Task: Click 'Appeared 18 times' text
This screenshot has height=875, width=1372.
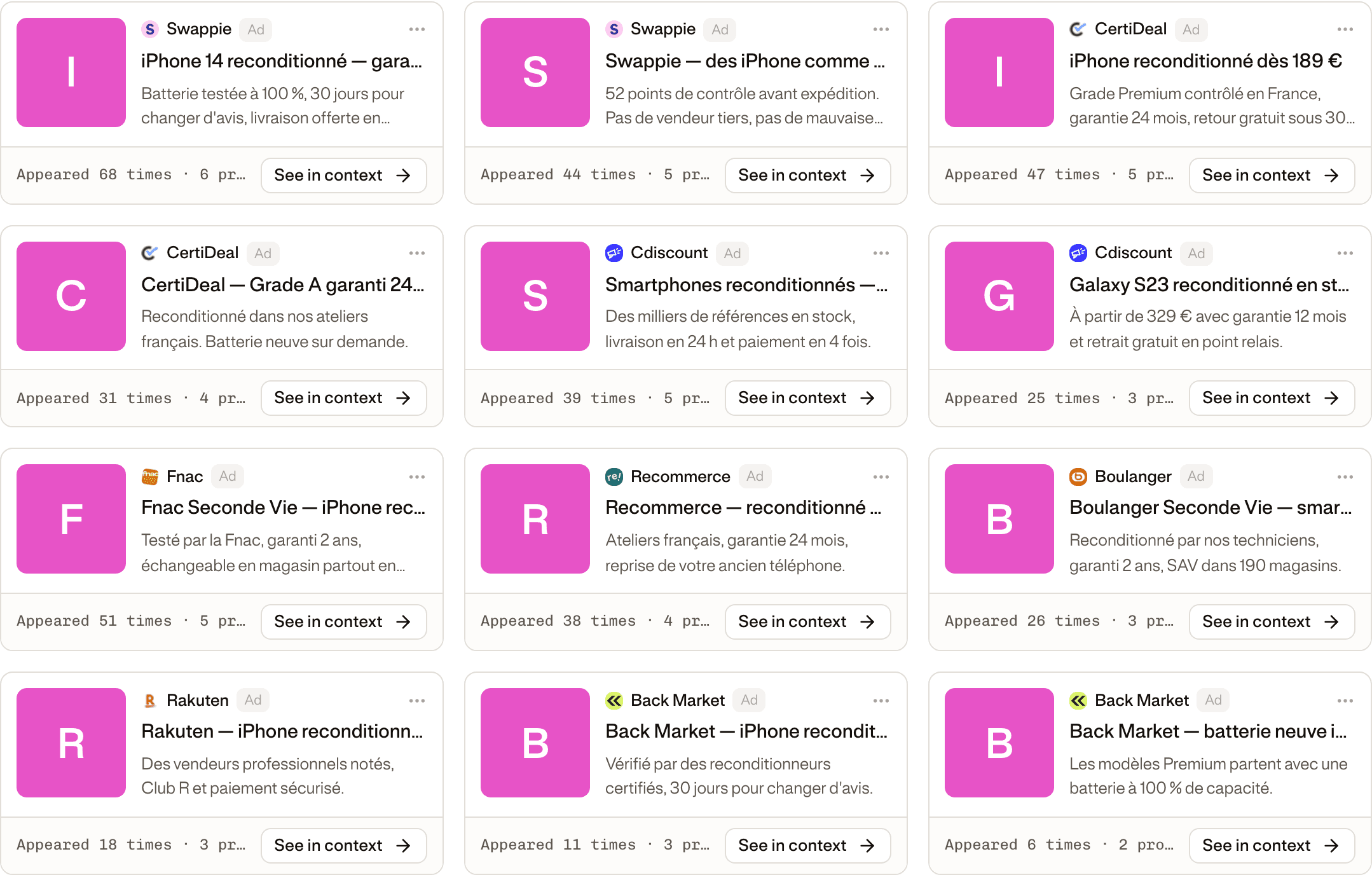Action: [x=94, y=845]
